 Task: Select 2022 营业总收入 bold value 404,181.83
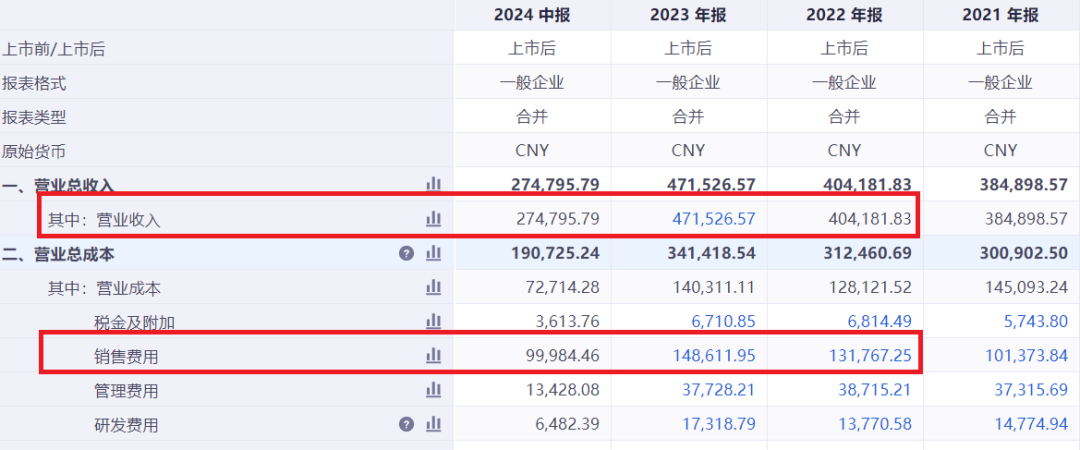868,185
